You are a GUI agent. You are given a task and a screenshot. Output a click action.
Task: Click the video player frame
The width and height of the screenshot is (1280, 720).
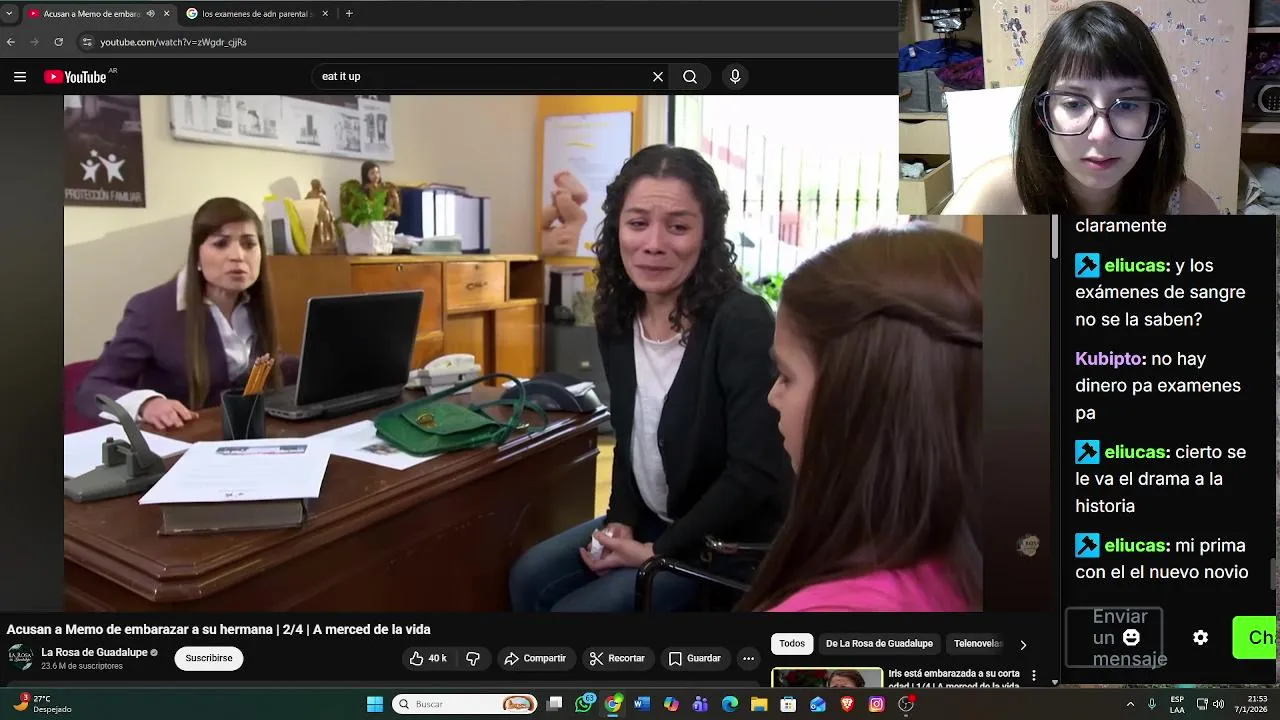(523, 353)
